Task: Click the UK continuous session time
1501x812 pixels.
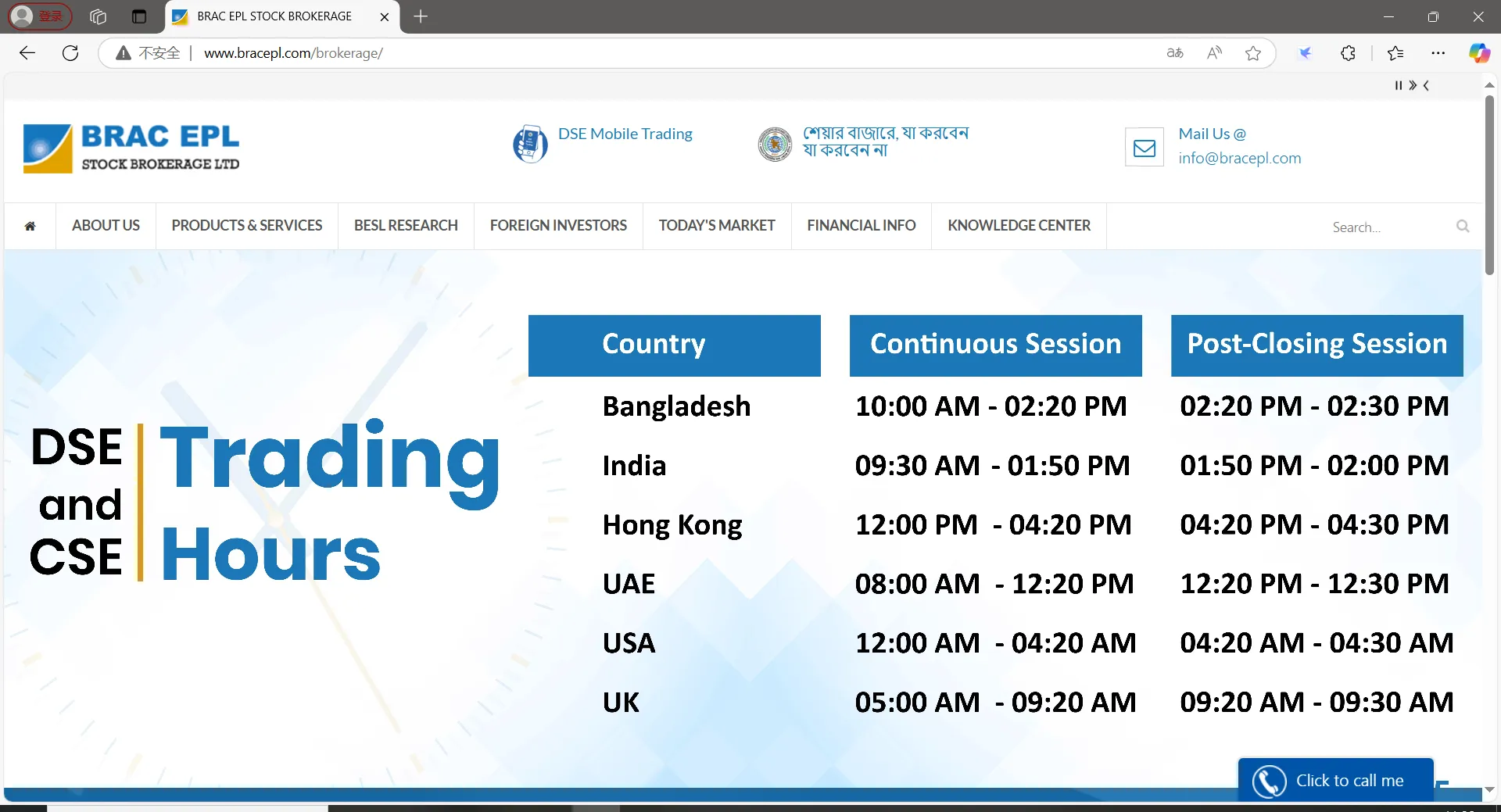Action: [995, 703]
